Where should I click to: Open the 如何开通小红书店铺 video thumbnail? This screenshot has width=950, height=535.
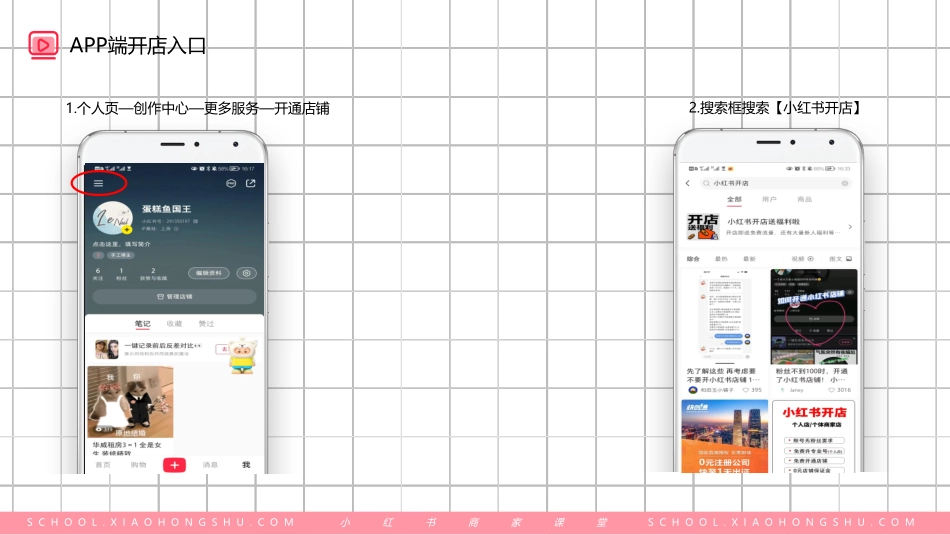click(x=814, y=316)
